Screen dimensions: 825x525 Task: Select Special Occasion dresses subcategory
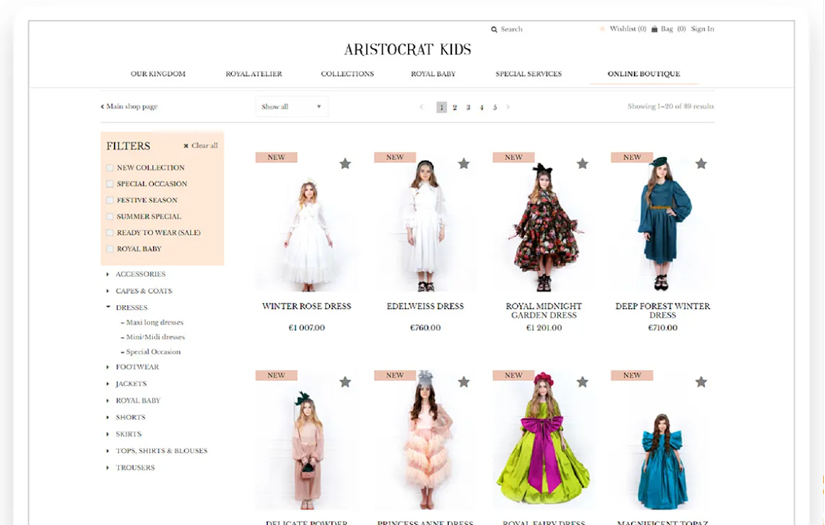[x=153, y=352]
